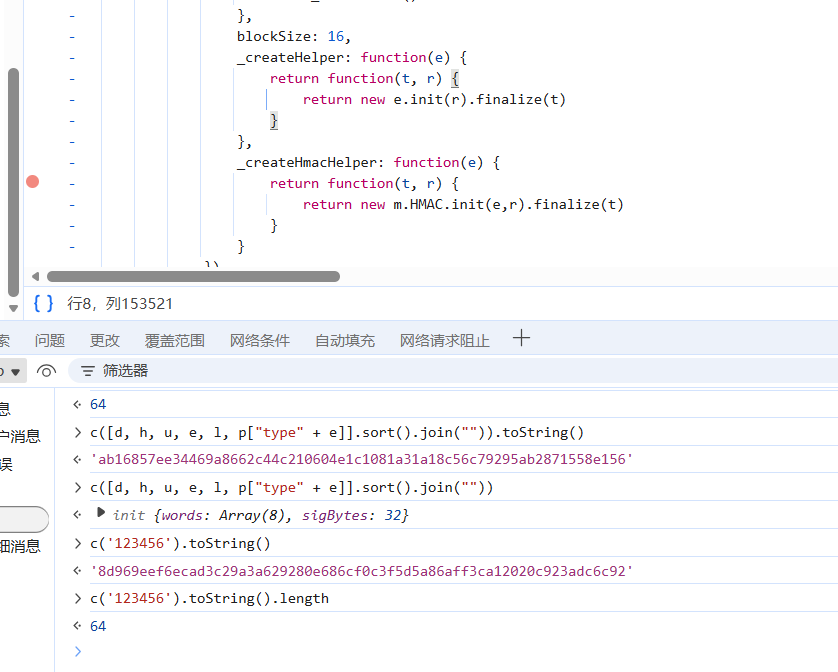Go to the 网络请求阻止 tab

pyautogui.click(x=444, y=340)
